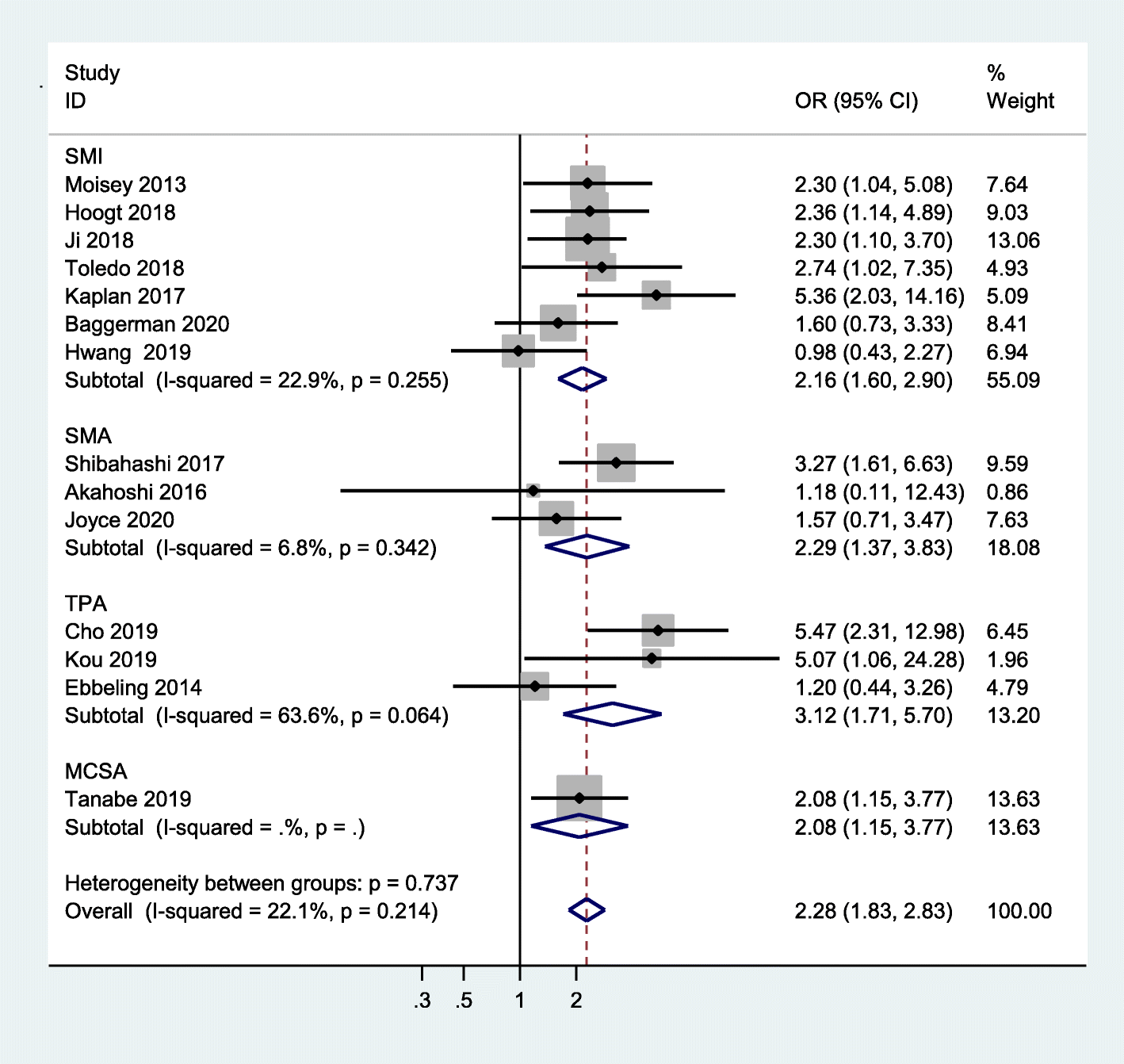
Task: Select 'Baggerman 2020' study label
Action: click(x=147, y=324)
